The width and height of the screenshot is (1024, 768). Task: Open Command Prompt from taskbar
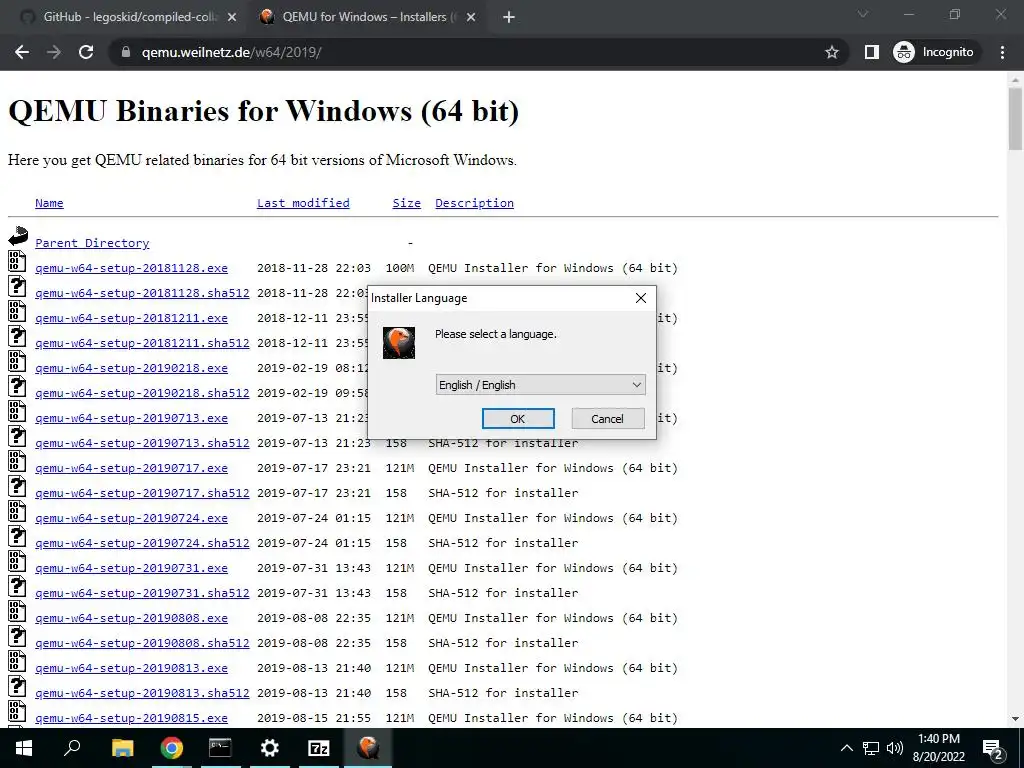coord(220,748)
